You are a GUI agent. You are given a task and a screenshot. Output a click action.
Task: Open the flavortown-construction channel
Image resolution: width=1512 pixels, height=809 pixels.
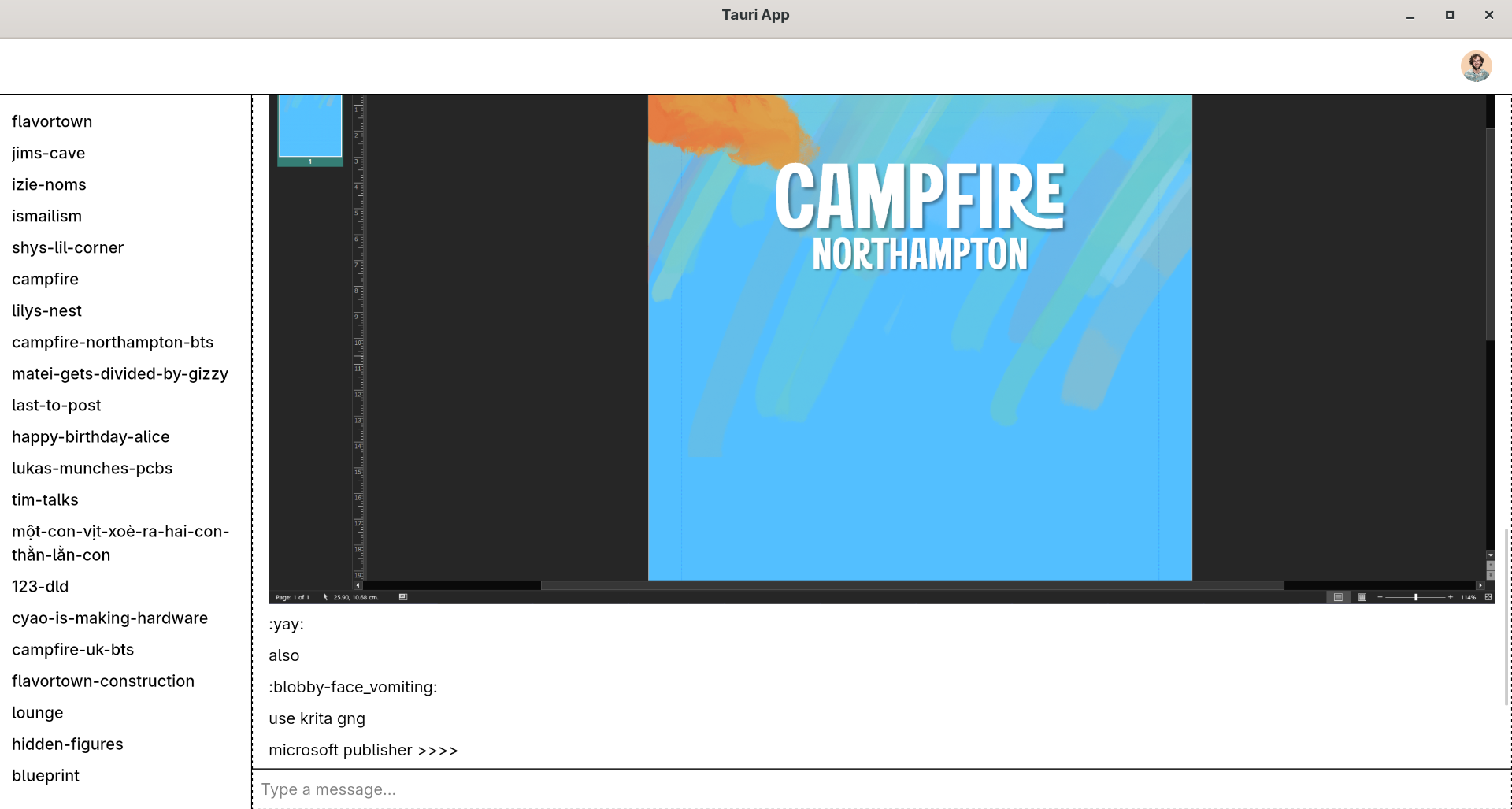click(x=103, y=681)
